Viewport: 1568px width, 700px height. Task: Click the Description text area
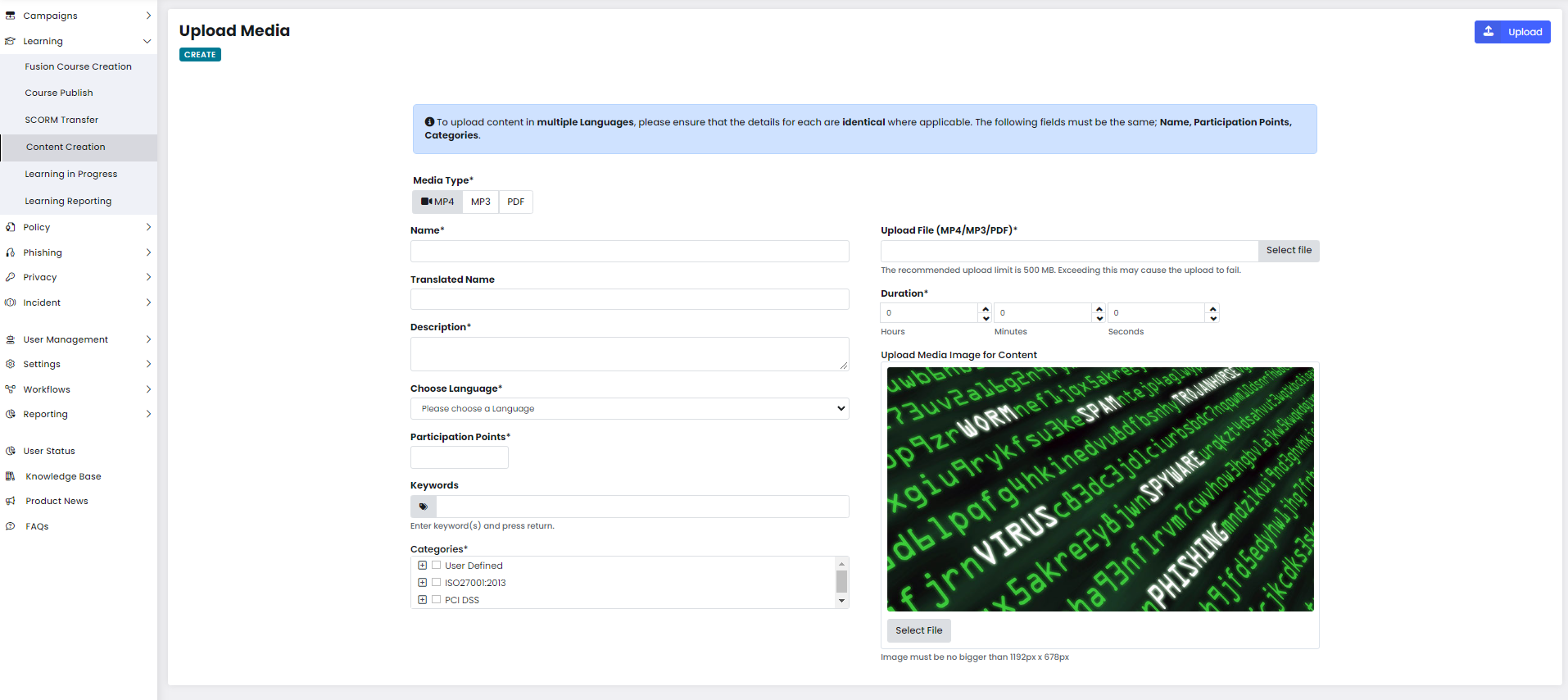pyautogui.click(x=629, y=354)
